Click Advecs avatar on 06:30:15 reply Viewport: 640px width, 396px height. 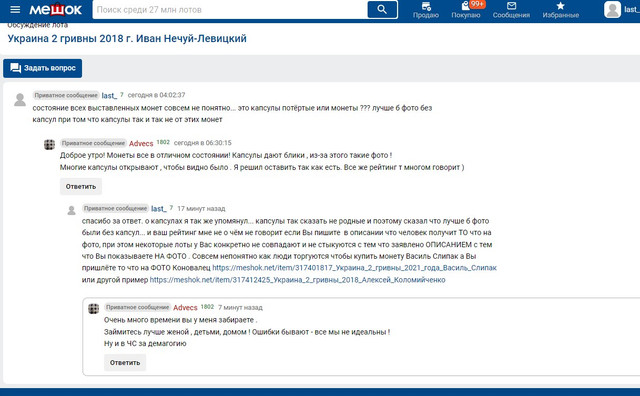tap(49, 144)
